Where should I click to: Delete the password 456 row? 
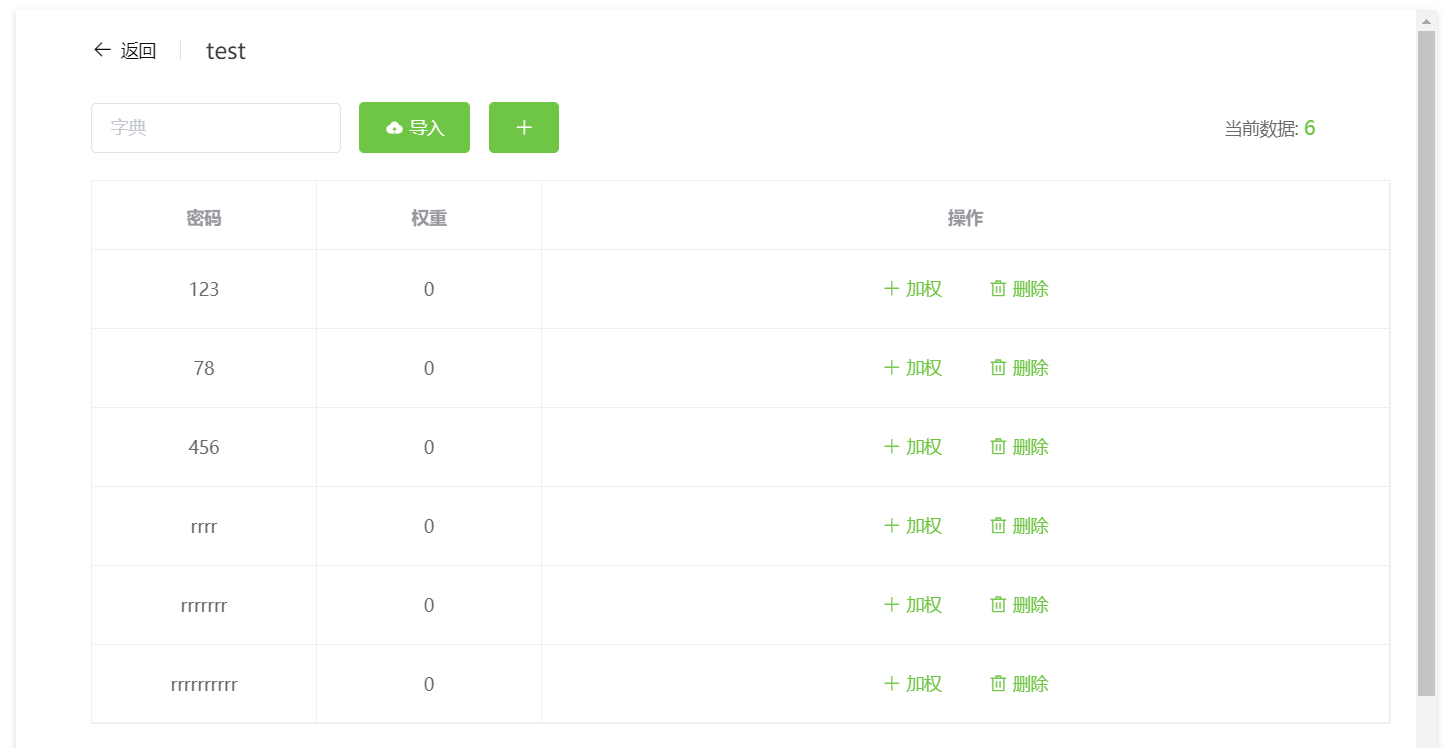point(1019,447)
